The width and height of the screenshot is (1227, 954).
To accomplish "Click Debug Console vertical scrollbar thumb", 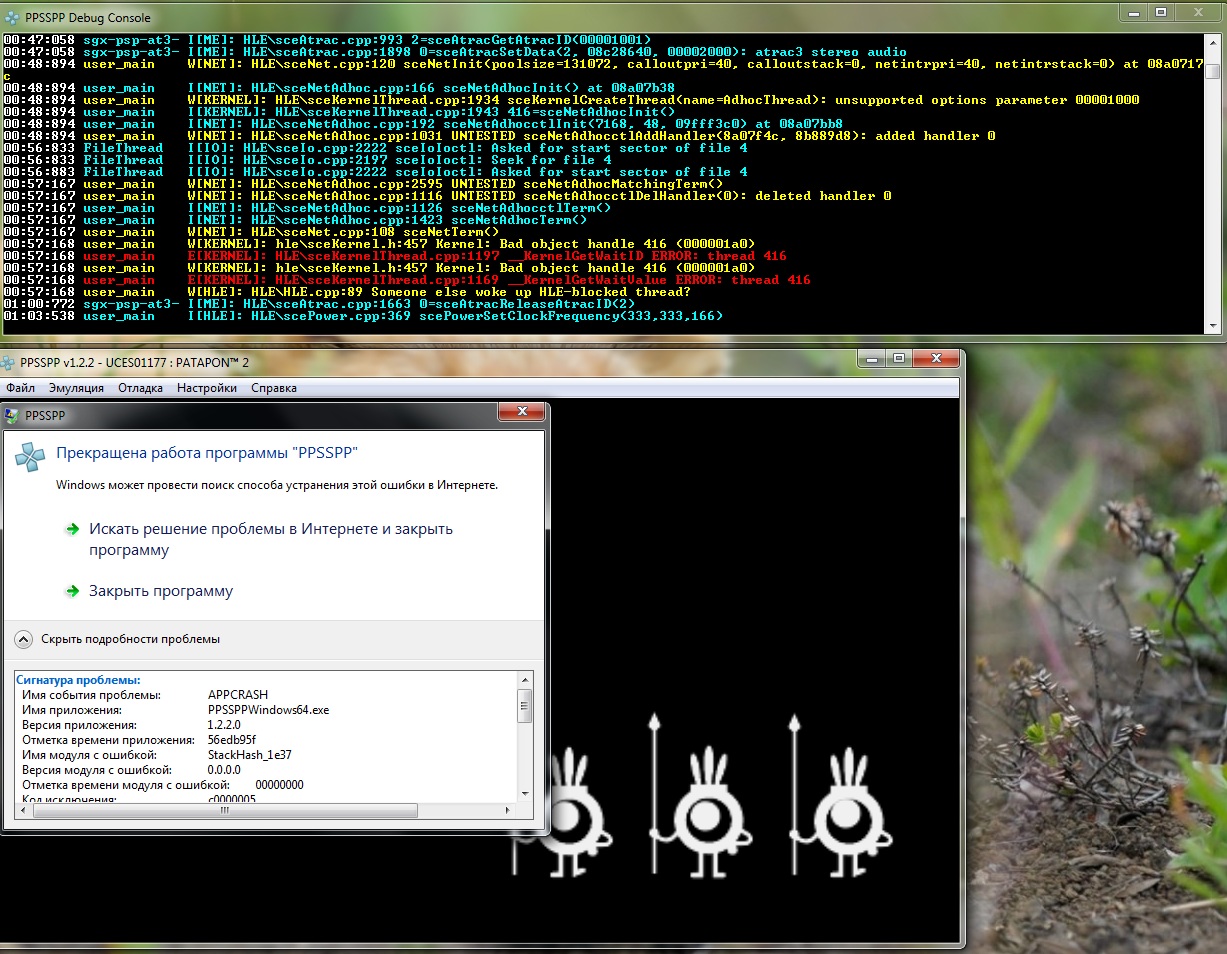I will (1212, 71).
